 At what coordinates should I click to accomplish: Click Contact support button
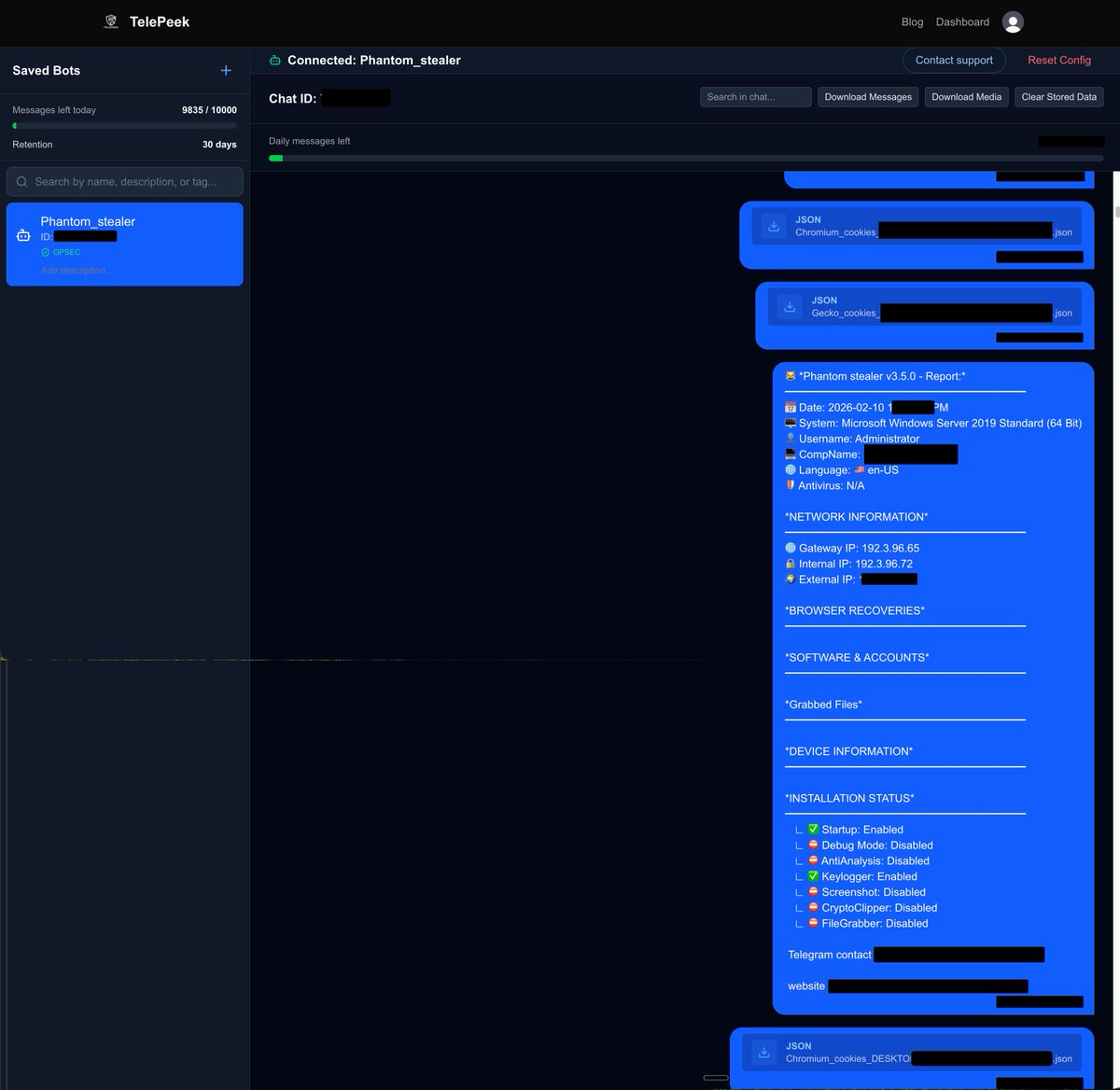(x=954, y=60)
